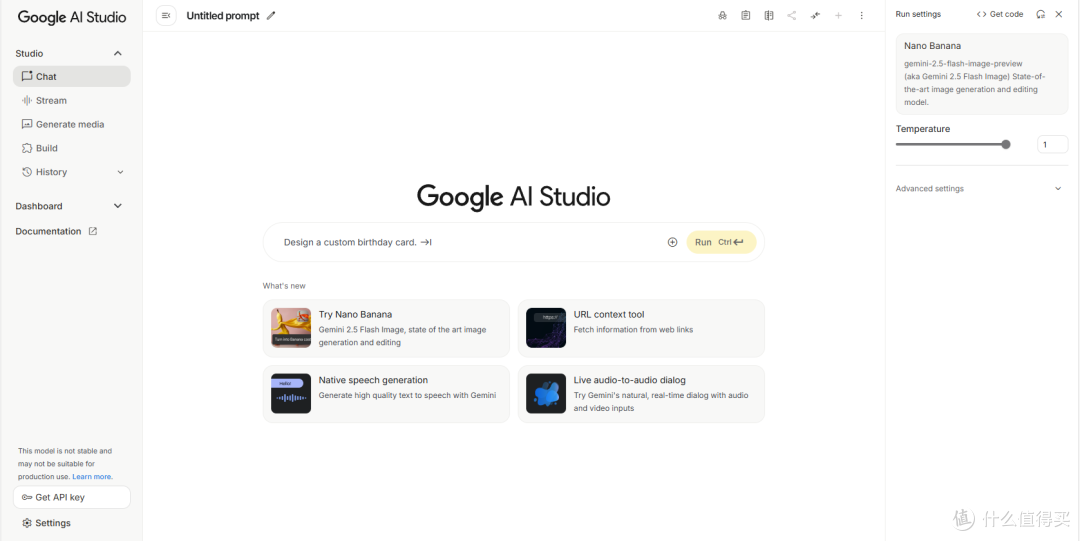
Task: Open the Chat section
Action: [x=72, y=76]
